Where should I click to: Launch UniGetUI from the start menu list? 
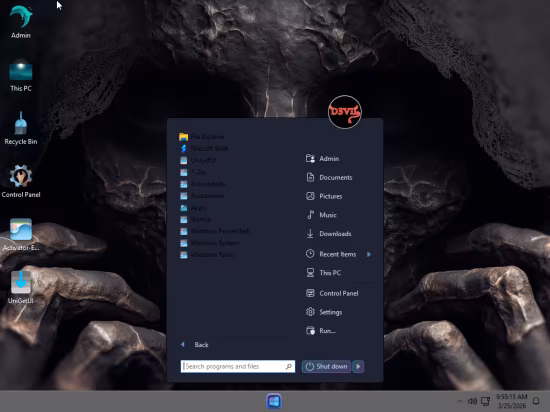click(198, 160)
